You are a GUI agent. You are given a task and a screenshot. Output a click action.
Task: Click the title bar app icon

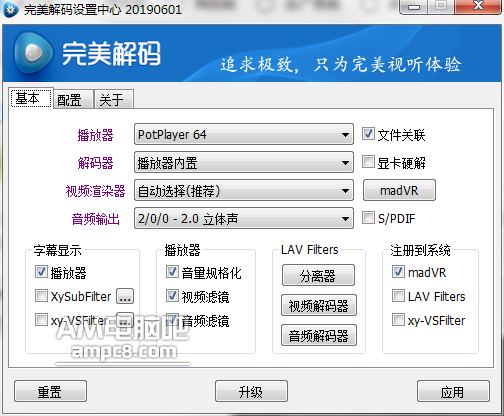tap(10, 9)
